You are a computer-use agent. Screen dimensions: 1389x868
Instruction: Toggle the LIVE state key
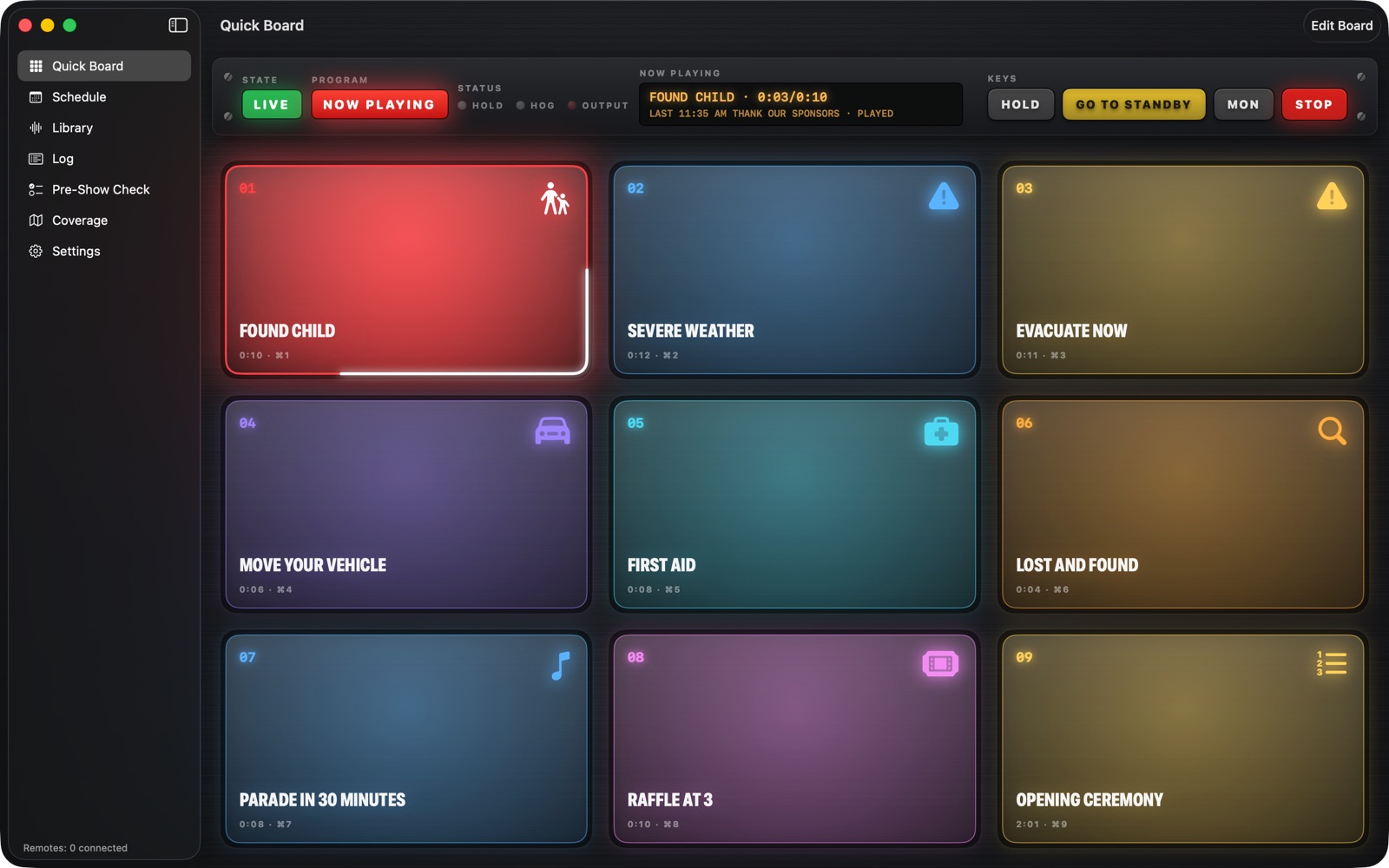[272, 104]
